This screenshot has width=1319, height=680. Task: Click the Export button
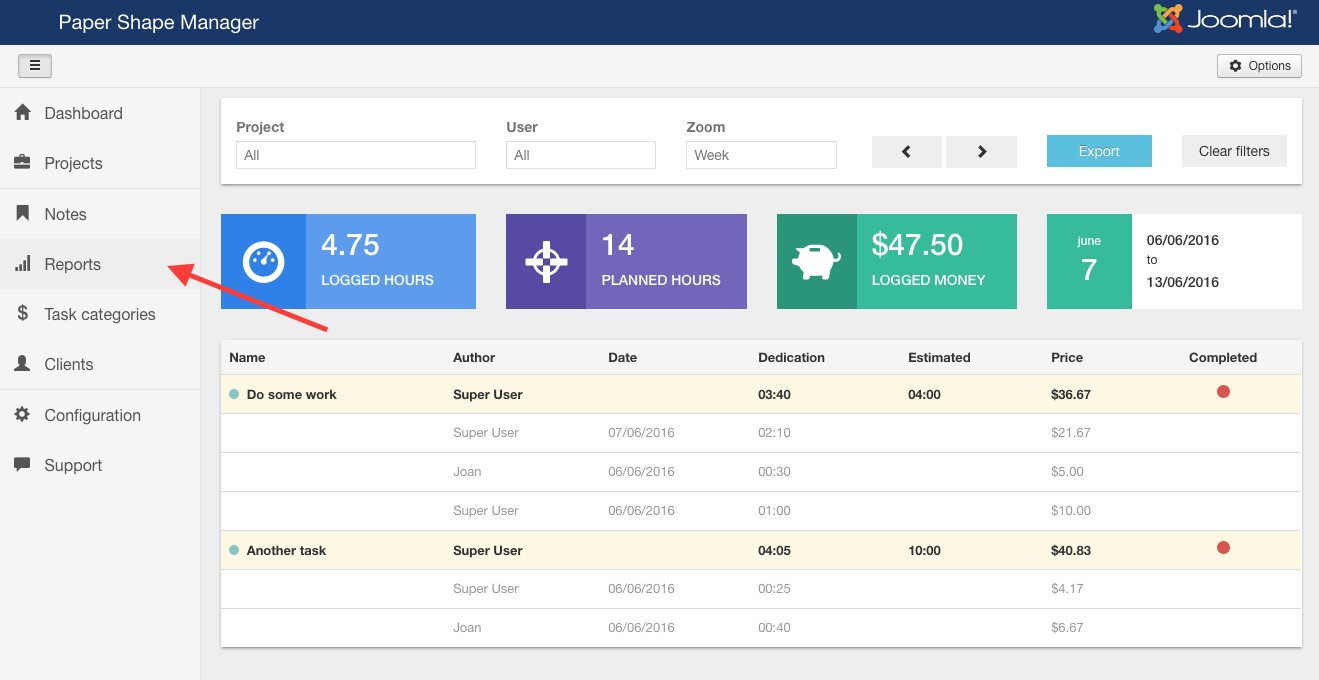(1099, 151)
